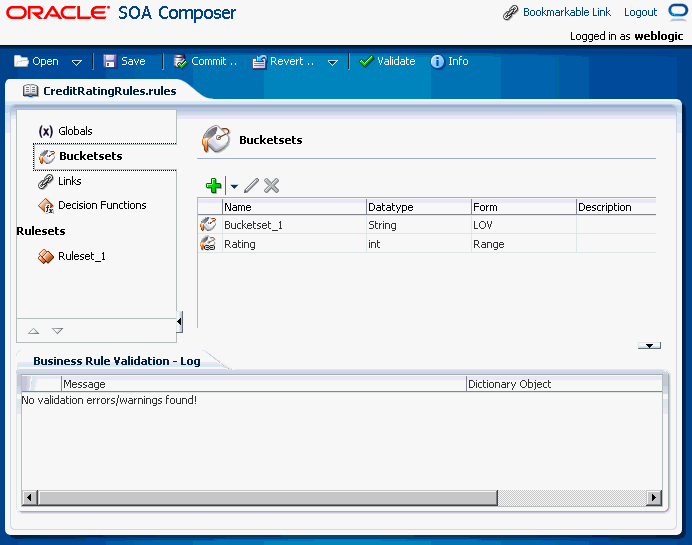Click the Links chain icon in navigation

(x=45, y=181)
